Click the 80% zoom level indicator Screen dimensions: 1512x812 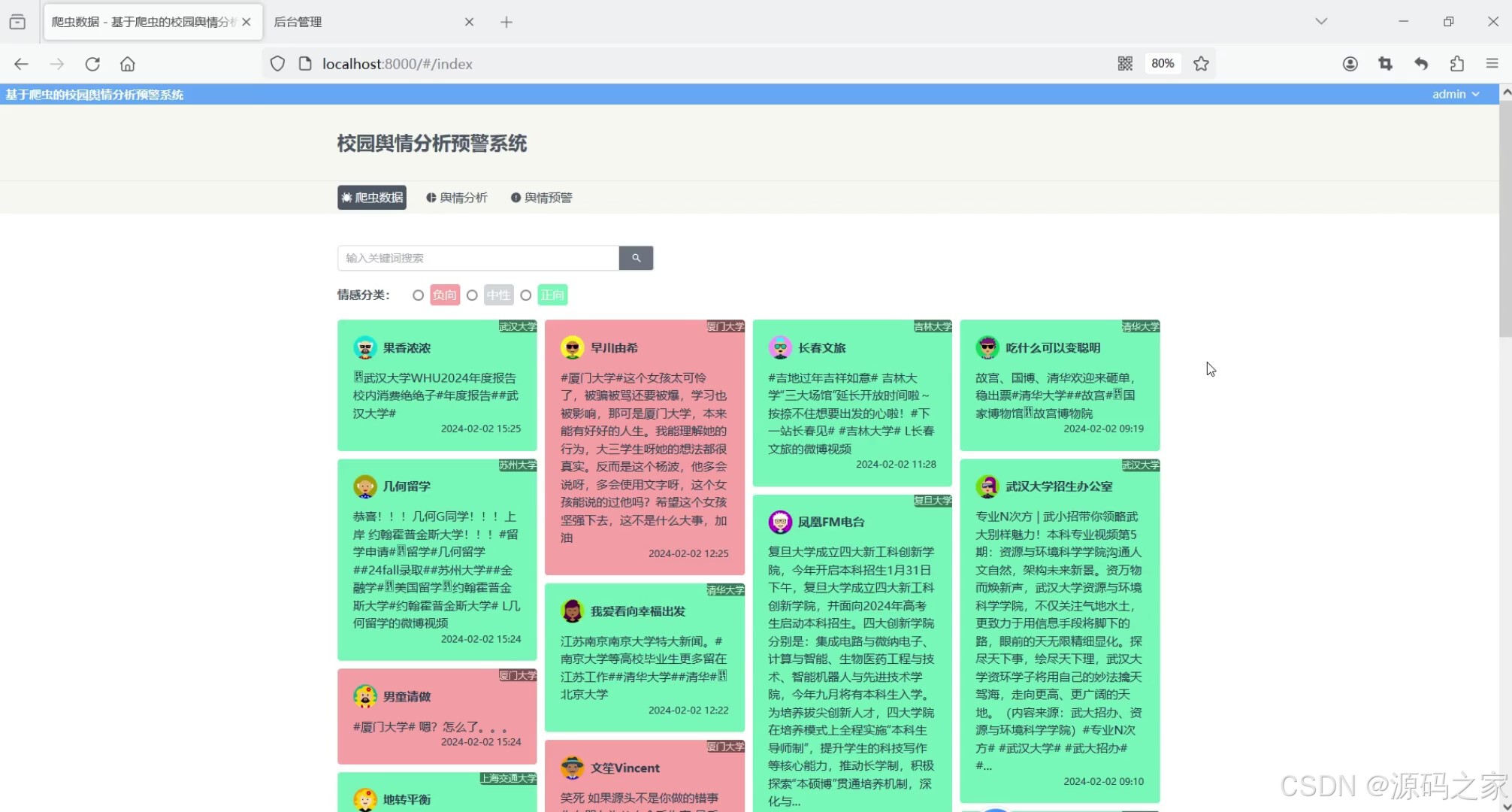tap(1162, 64)
